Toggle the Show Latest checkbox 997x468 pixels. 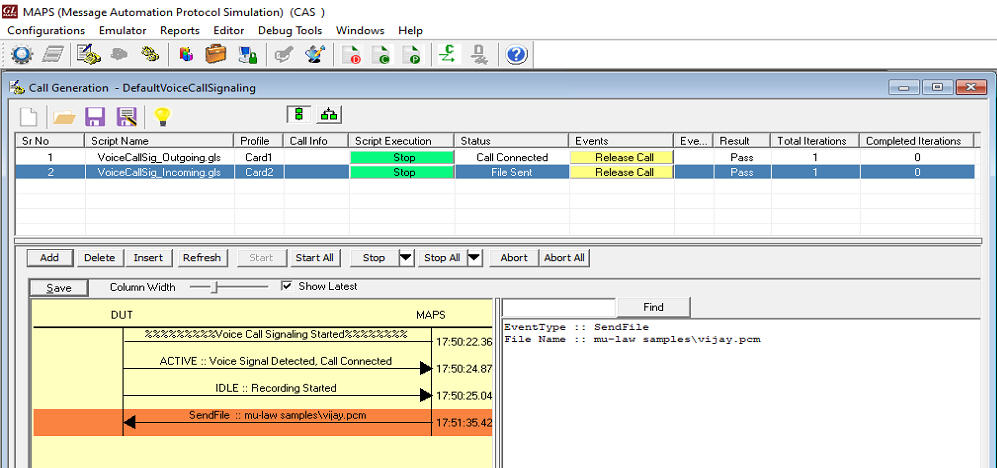pyautogui.click(x=286, y=286)
